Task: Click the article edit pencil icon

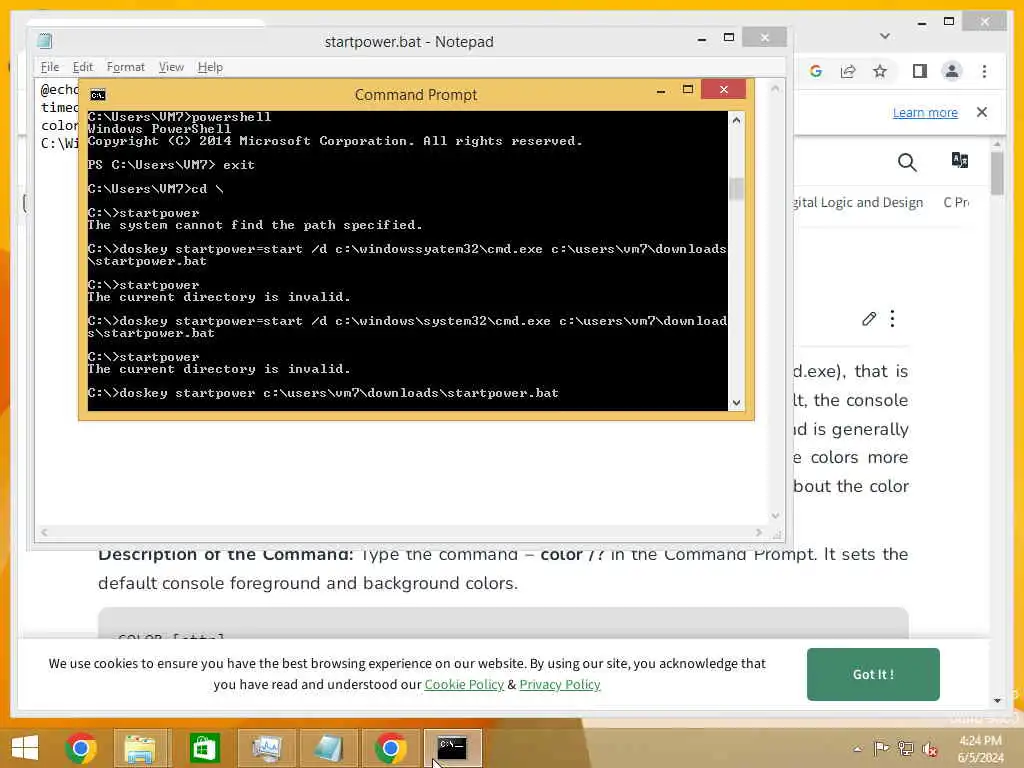Action: 869,319
